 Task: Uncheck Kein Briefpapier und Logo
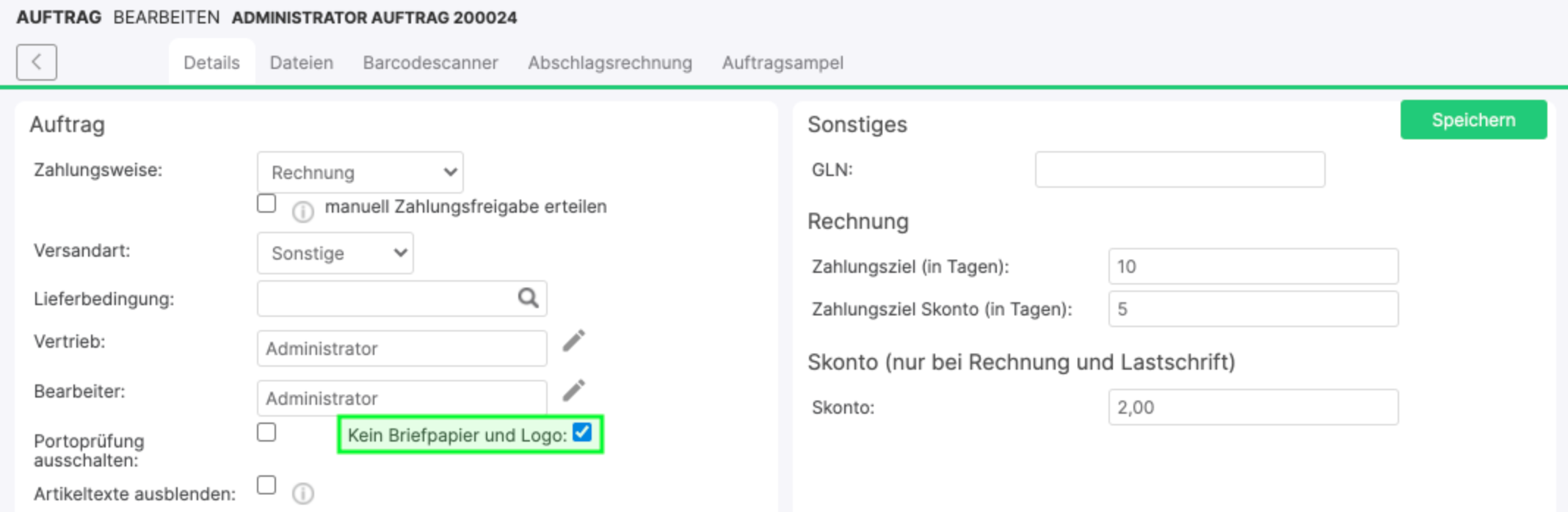(582, 433)
